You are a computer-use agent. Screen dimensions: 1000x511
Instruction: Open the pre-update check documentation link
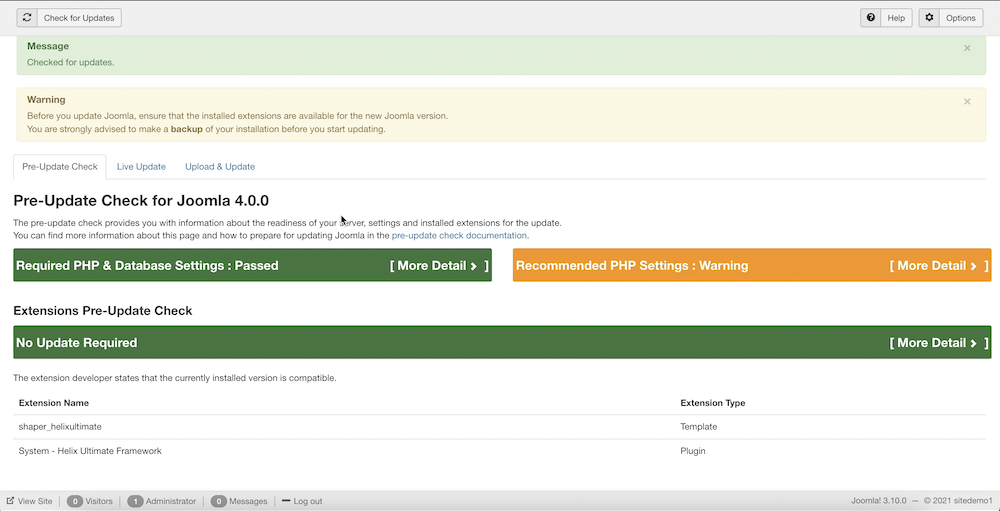pos(459,235)
